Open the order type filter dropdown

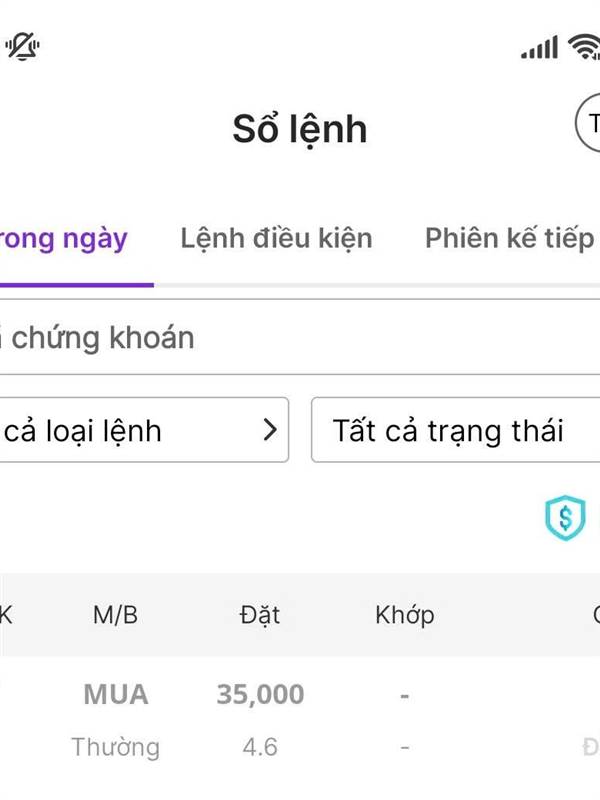click(144, 430)
